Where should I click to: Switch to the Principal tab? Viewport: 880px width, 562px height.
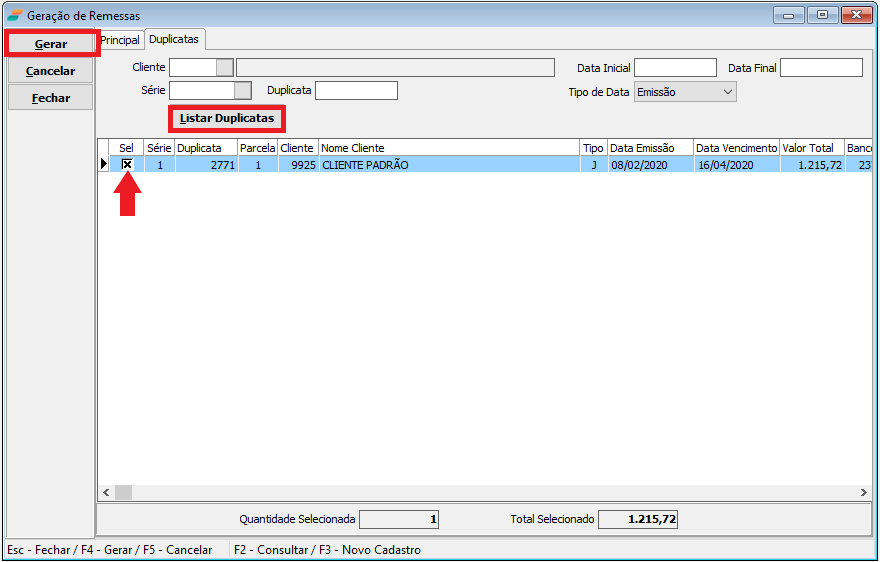click(120, 40)
